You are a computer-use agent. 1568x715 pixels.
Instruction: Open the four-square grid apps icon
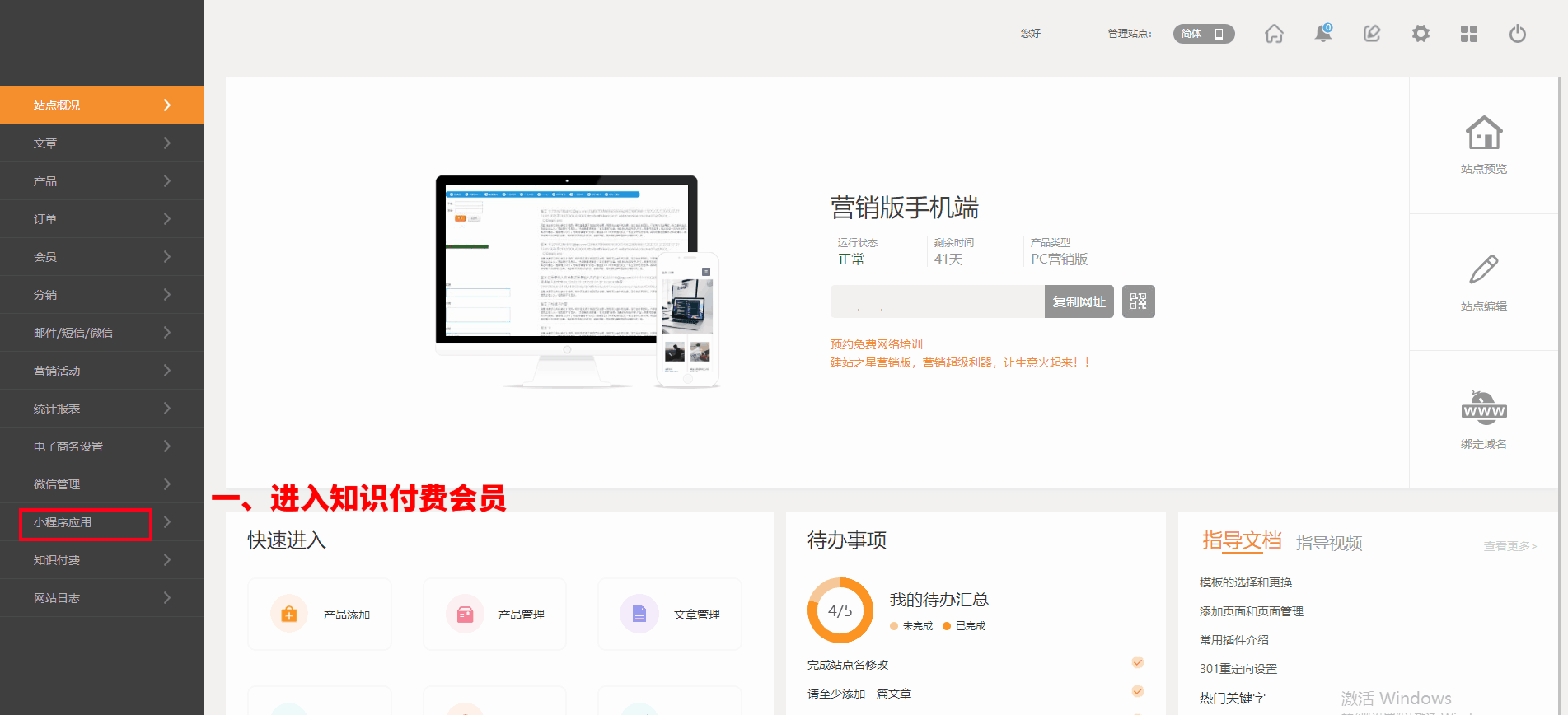click(x=1469, y=34)
